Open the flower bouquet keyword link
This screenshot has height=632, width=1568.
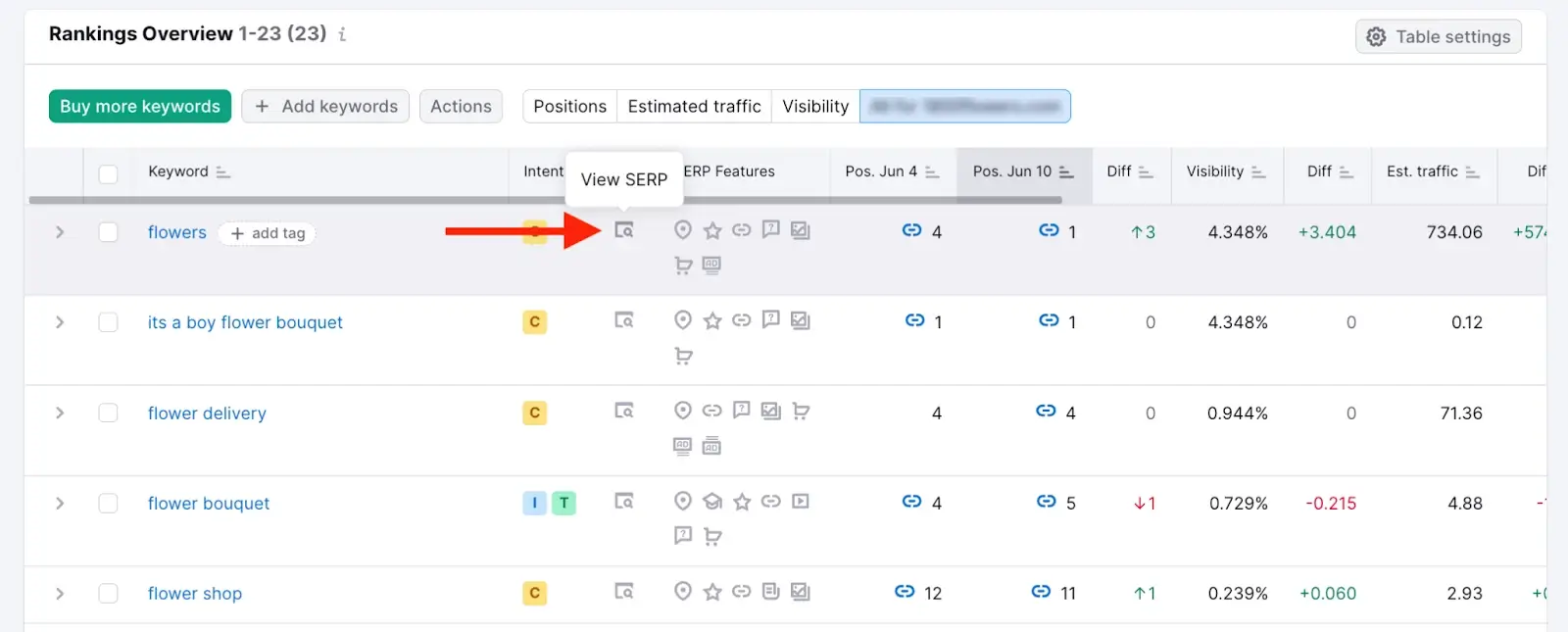click(x=209, y=504)
